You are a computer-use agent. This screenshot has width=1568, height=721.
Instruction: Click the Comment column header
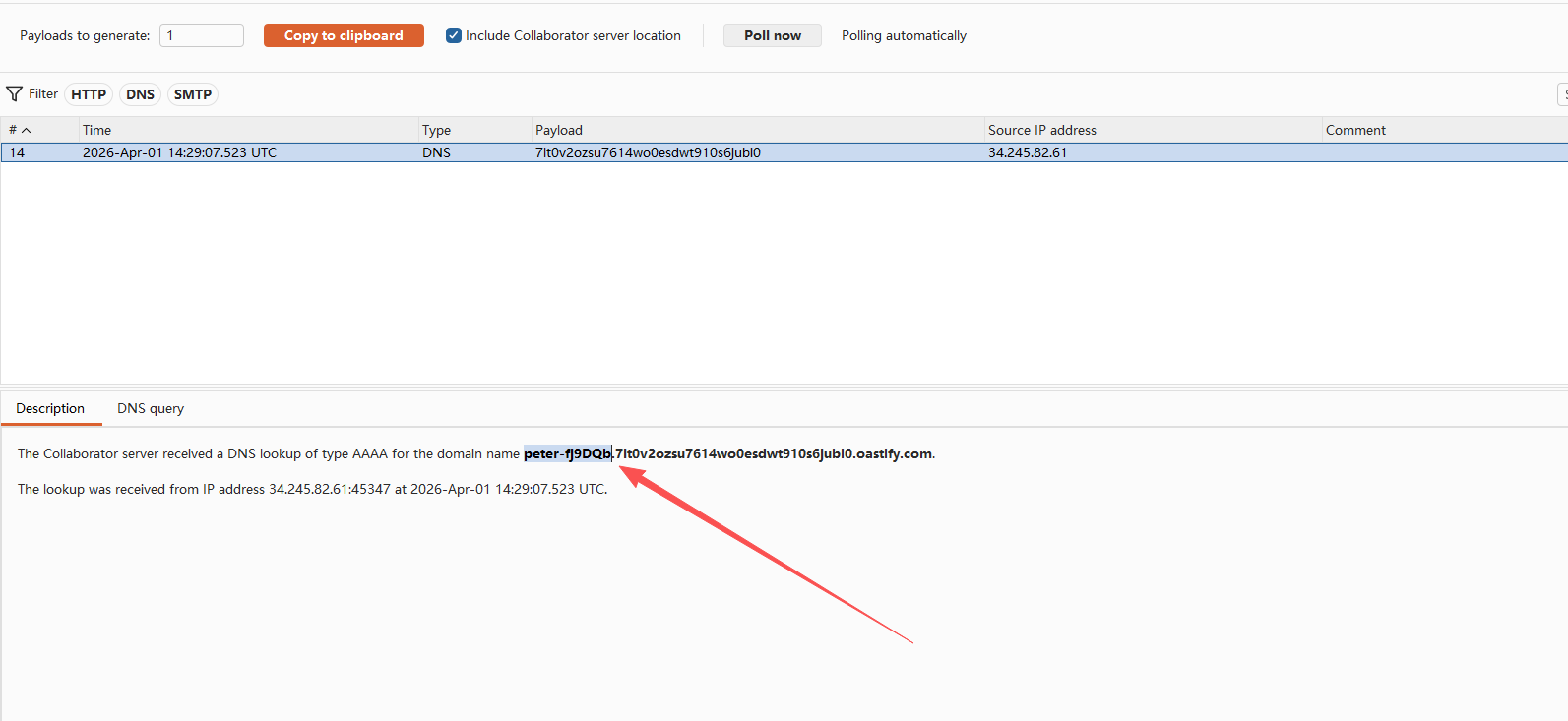click(1355, 130)
